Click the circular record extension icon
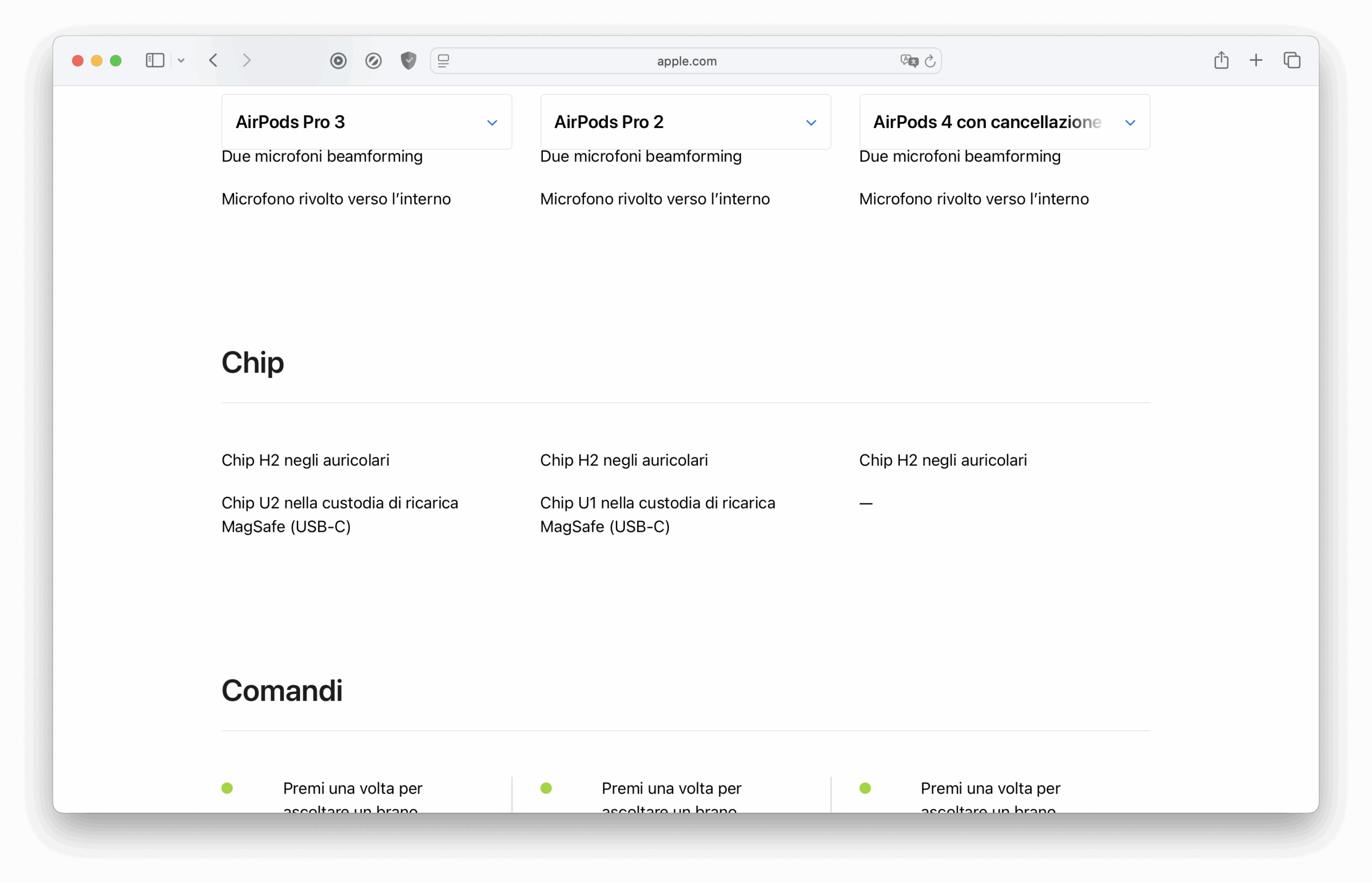 (339, 60)
